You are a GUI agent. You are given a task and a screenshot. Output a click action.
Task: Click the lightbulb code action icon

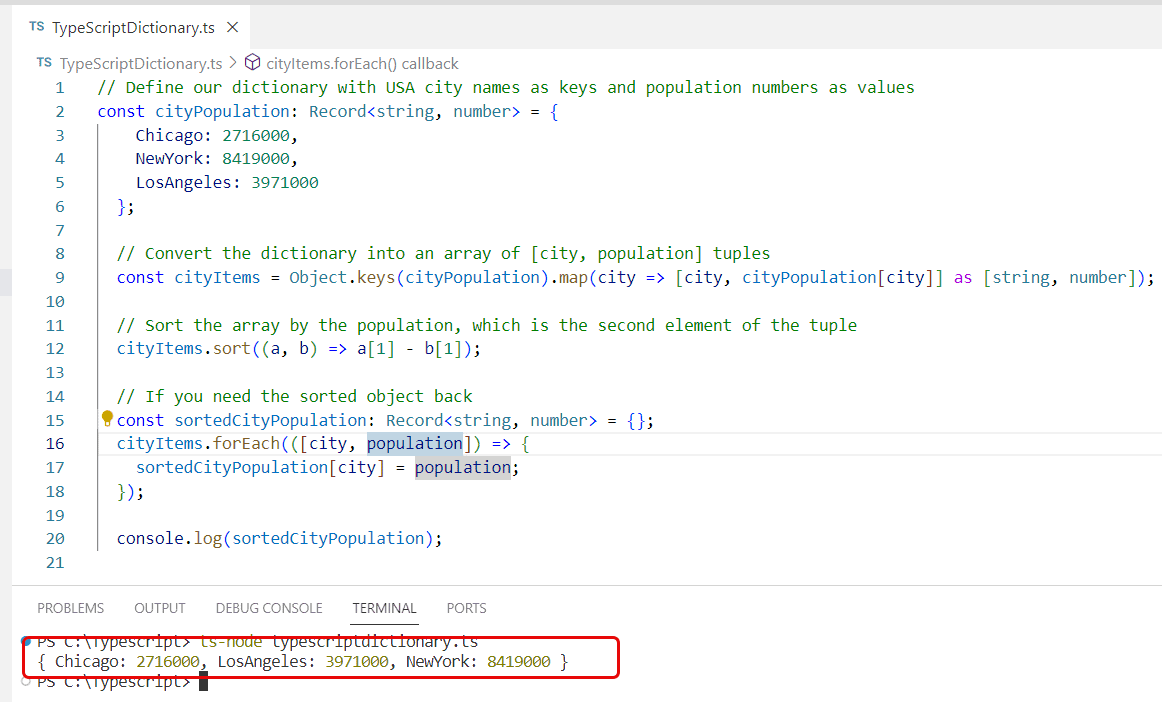pos(107,419)
